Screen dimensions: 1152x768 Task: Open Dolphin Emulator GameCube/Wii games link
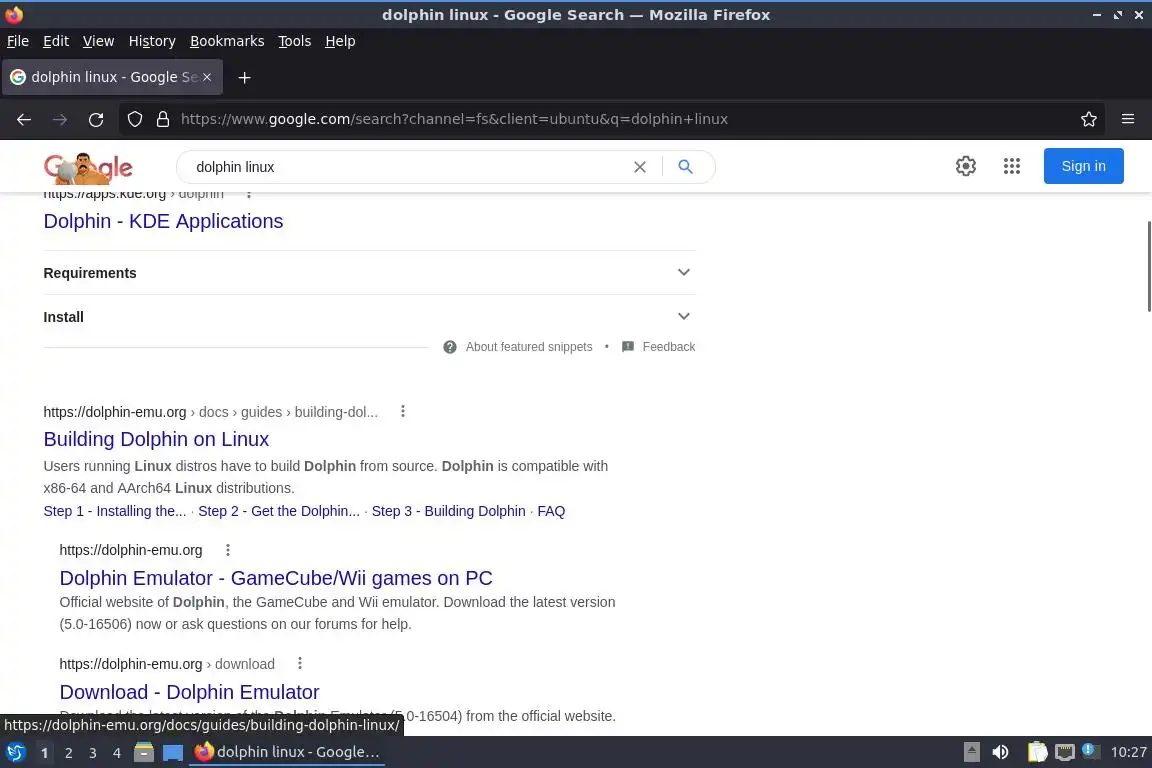(x=276, y=578)
